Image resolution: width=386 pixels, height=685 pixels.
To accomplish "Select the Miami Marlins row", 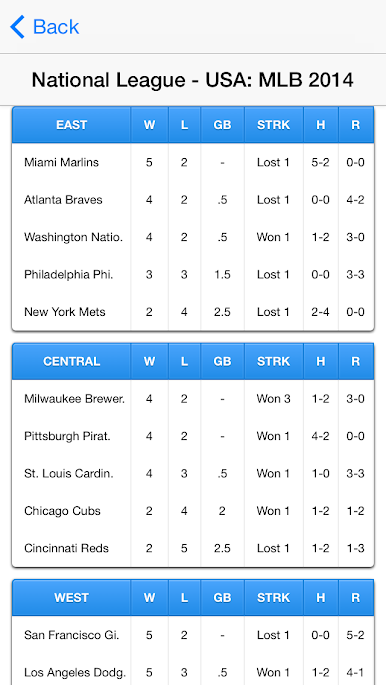I will [193, 163].
